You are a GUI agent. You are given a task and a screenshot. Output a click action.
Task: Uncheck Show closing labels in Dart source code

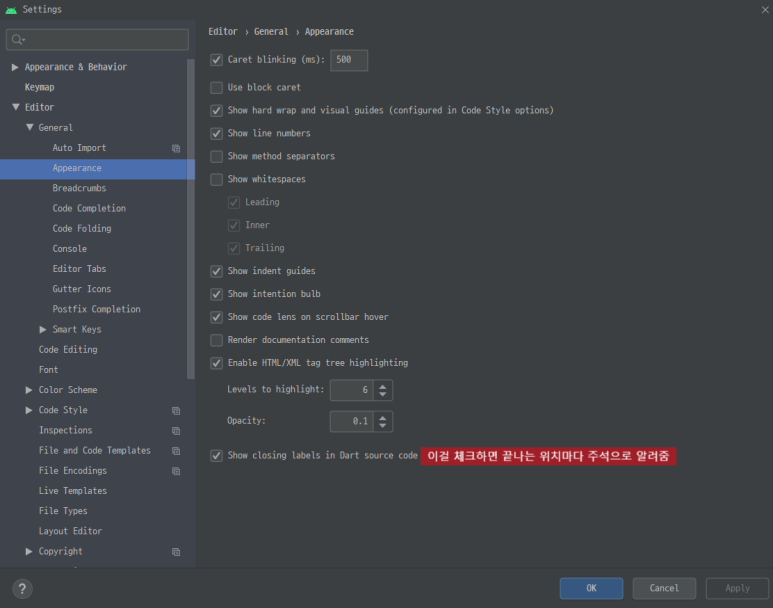[x=216, y=456]
